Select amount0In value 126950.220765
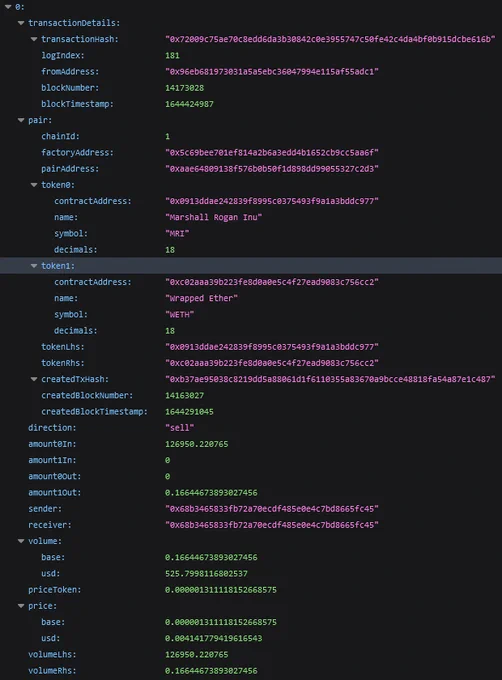Viewport: 502px width, 680px height. 196,444
